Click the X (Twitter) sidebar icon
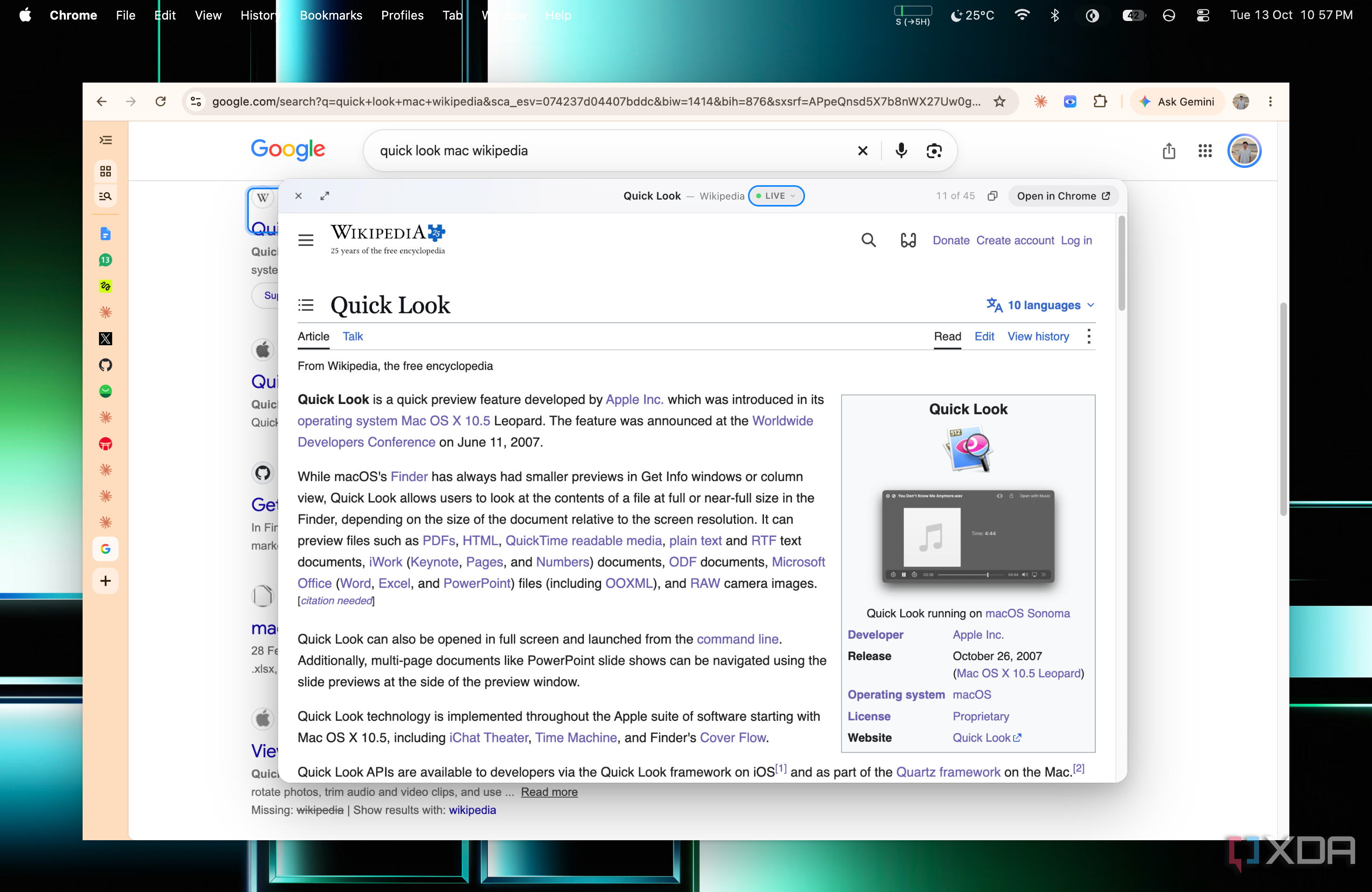Image resolution: width=1372 pixels, height=892 pixels. pyautogui.click(x=105, y=339)
